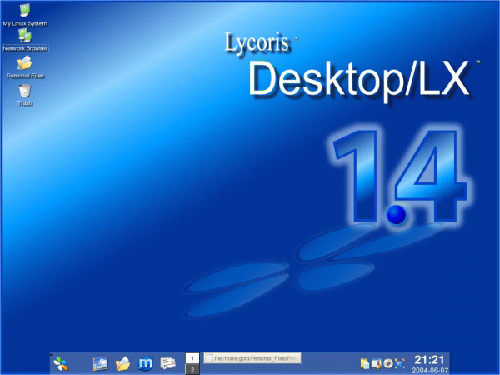Click the clipboard tray icon
The height and width of the screenshot is (375, 500).
point(365,363)
